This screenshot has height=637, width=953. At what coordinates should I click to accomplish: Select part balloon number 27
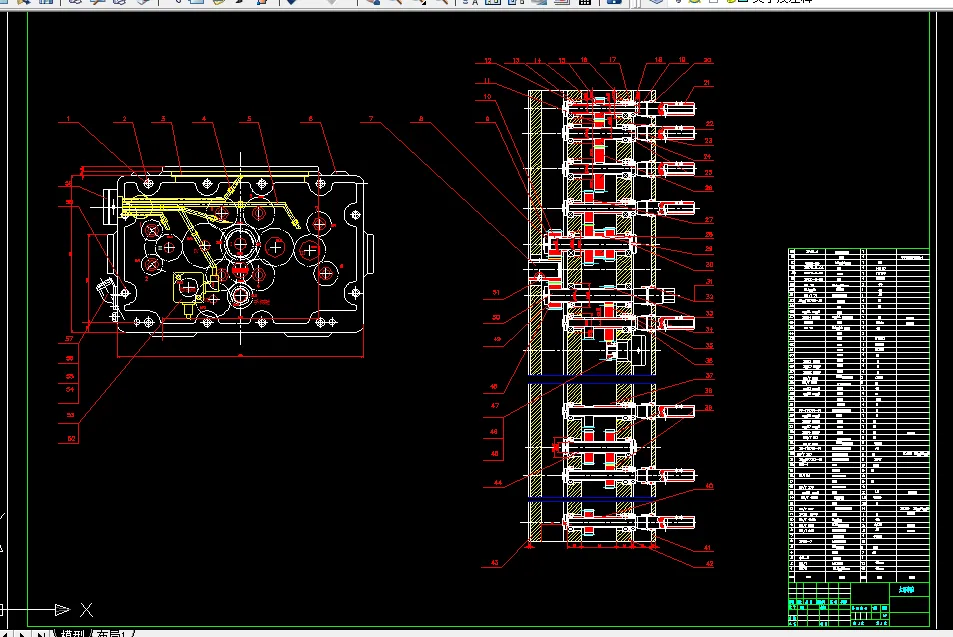pyautogui.click(x=709, y=220)
